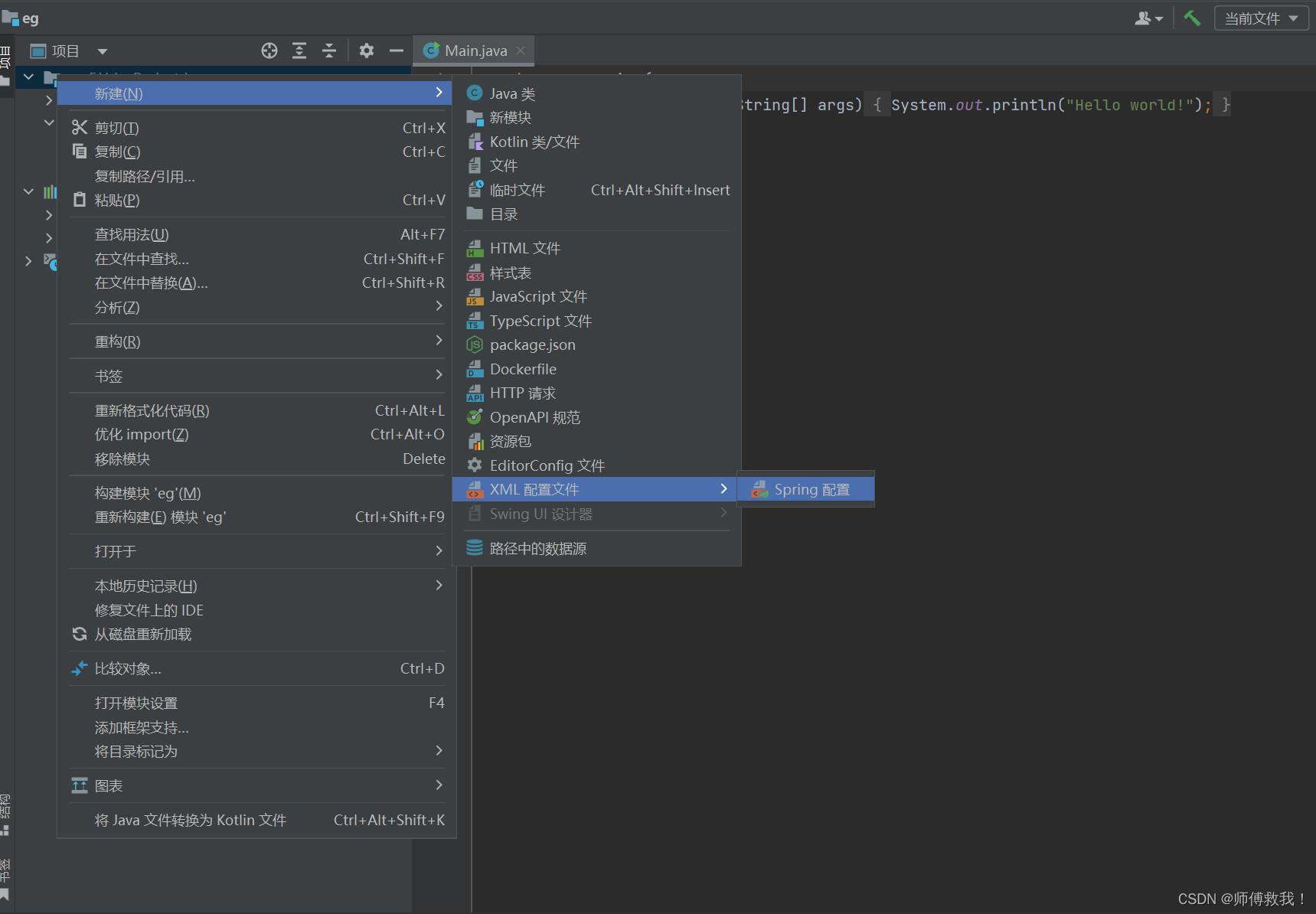
Task: Open project view settings gear icon
Action: (367, 51)
